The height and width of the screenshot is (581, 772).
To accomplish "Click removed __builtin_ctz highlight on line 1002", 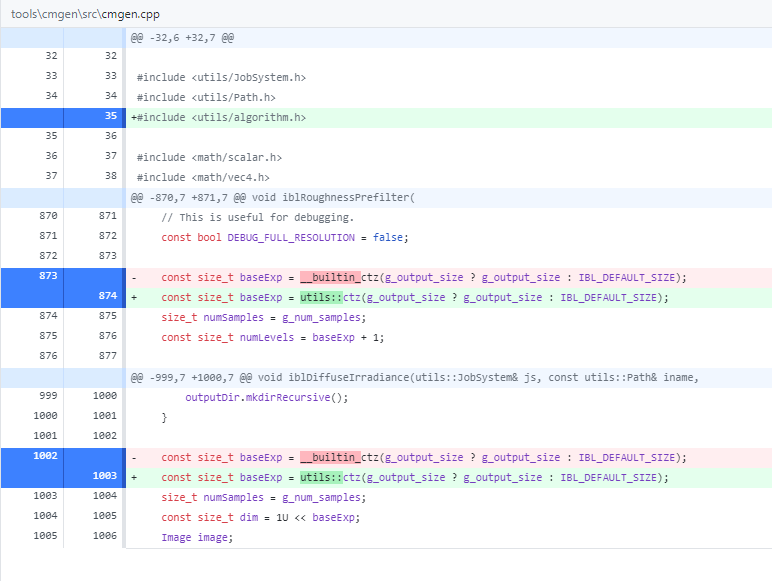I will click(330, 458).
